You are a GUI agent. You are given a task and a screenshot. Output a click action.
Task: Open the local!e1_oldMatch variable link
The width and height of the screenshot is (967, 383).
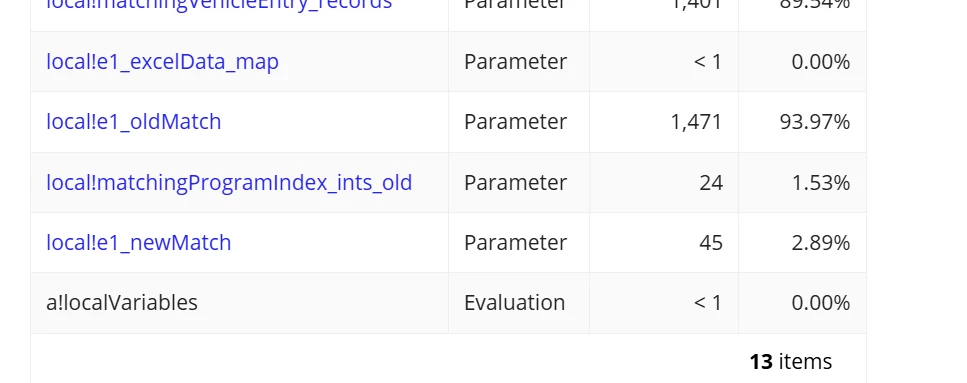[x=134, y=121]
